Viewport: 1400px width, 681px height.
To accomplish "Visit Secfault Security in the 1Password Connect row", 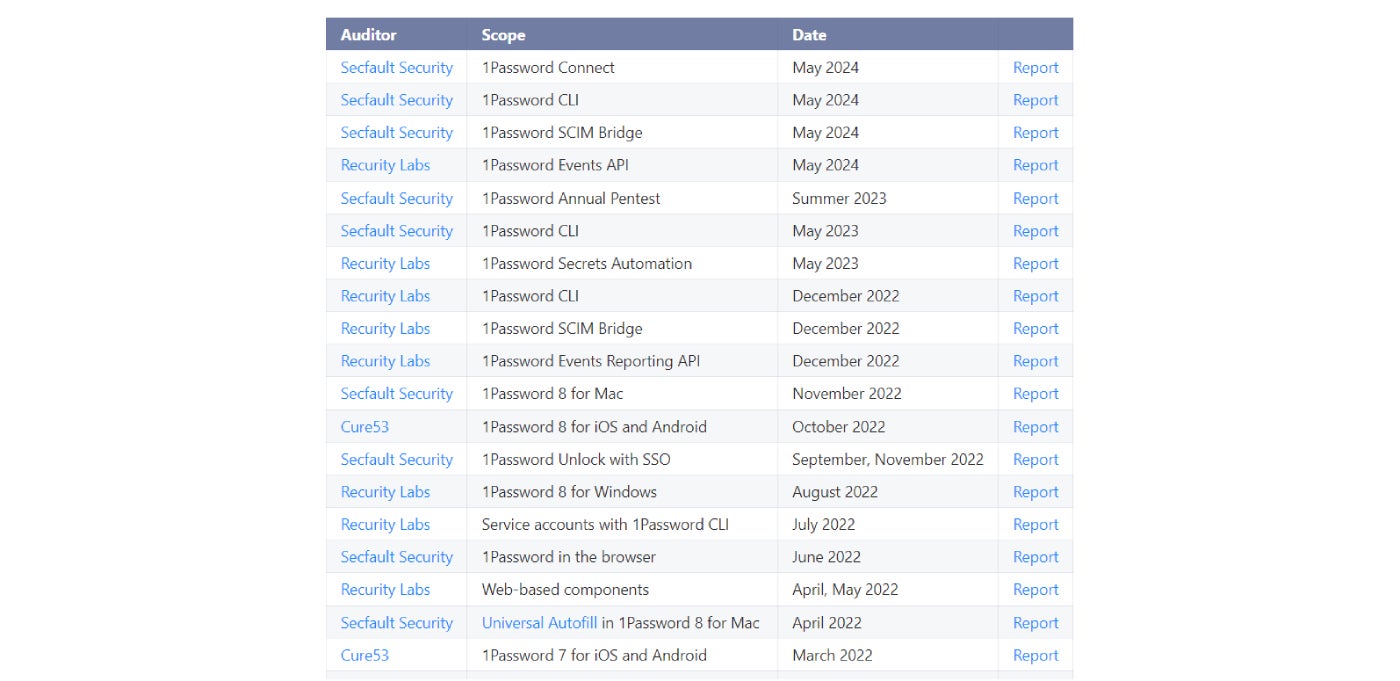I will [x=397, y=68].
